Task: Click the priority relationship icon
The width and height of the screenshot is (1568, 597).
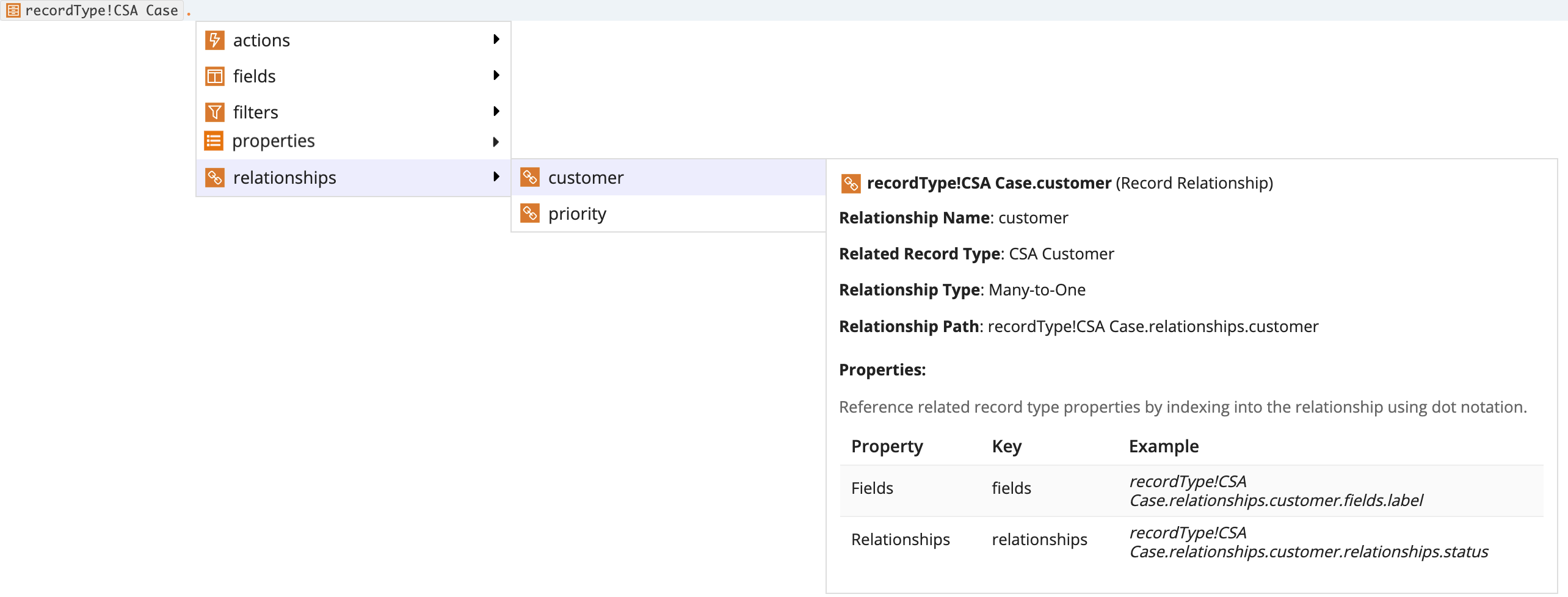Action: click(529, 214)
